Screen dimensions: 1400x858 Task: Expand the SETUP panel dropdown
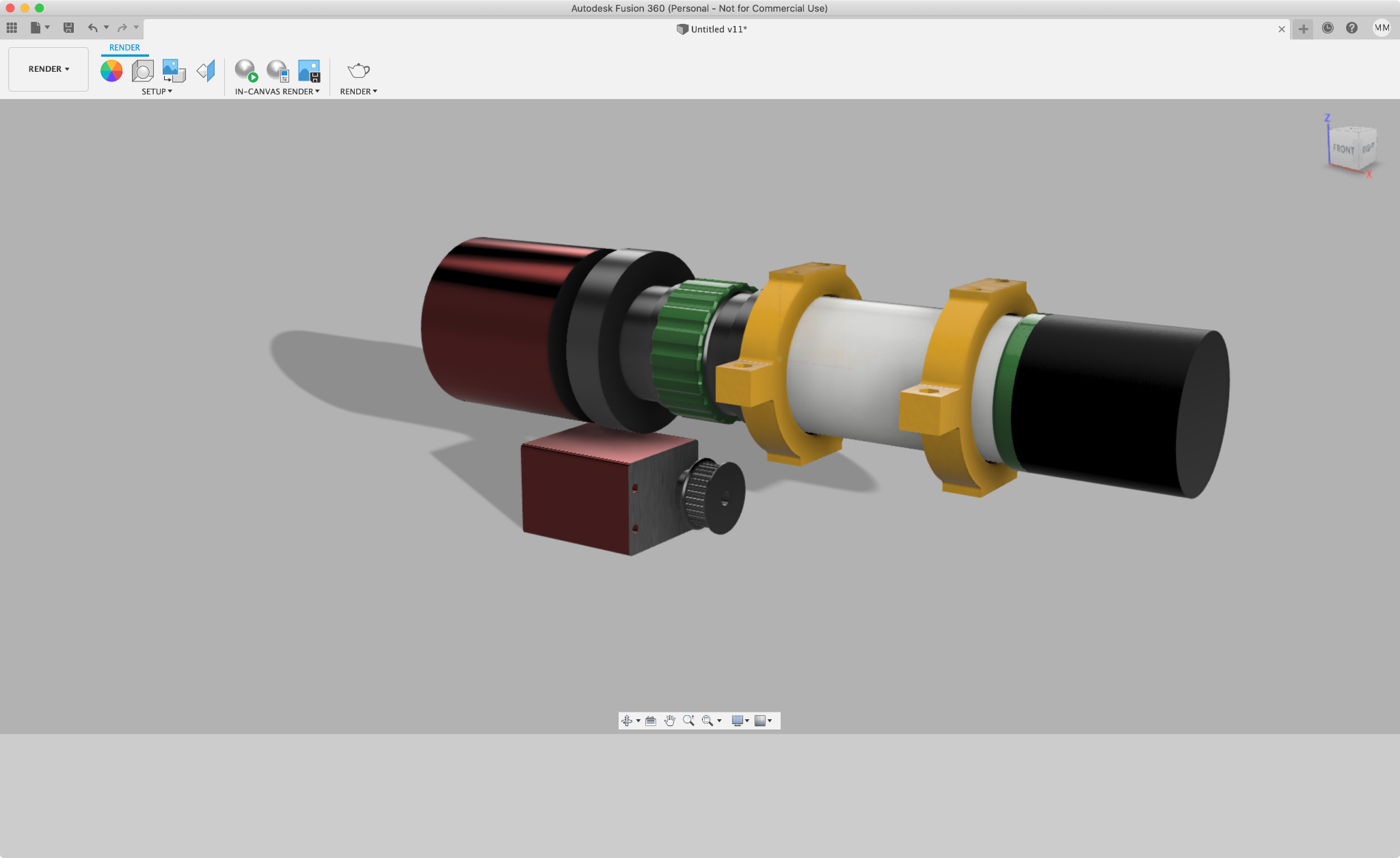click(x=157, y=92)
